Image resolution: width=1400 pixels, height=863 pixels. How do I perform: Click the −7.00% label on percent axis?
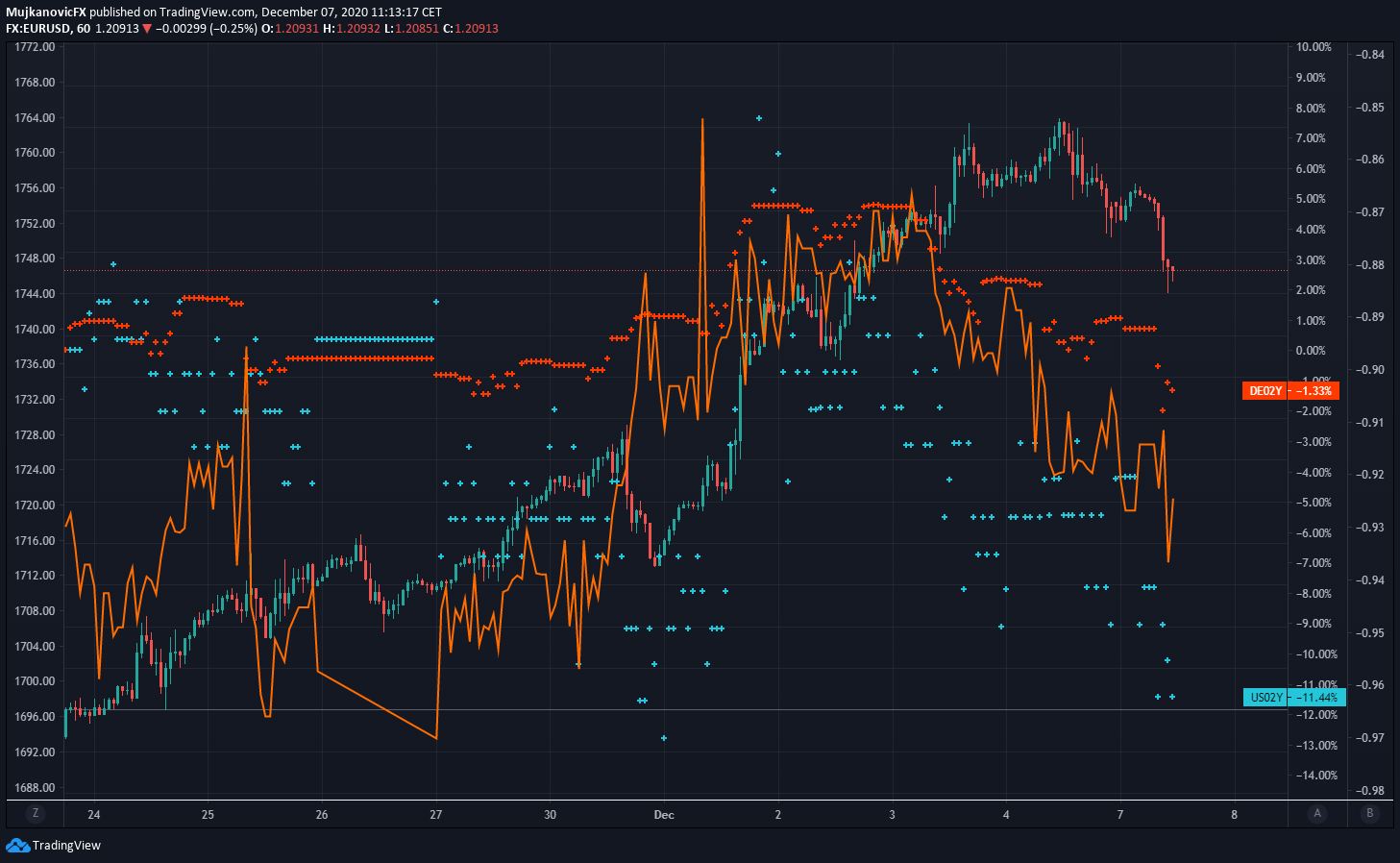[x=1313, y=563]
